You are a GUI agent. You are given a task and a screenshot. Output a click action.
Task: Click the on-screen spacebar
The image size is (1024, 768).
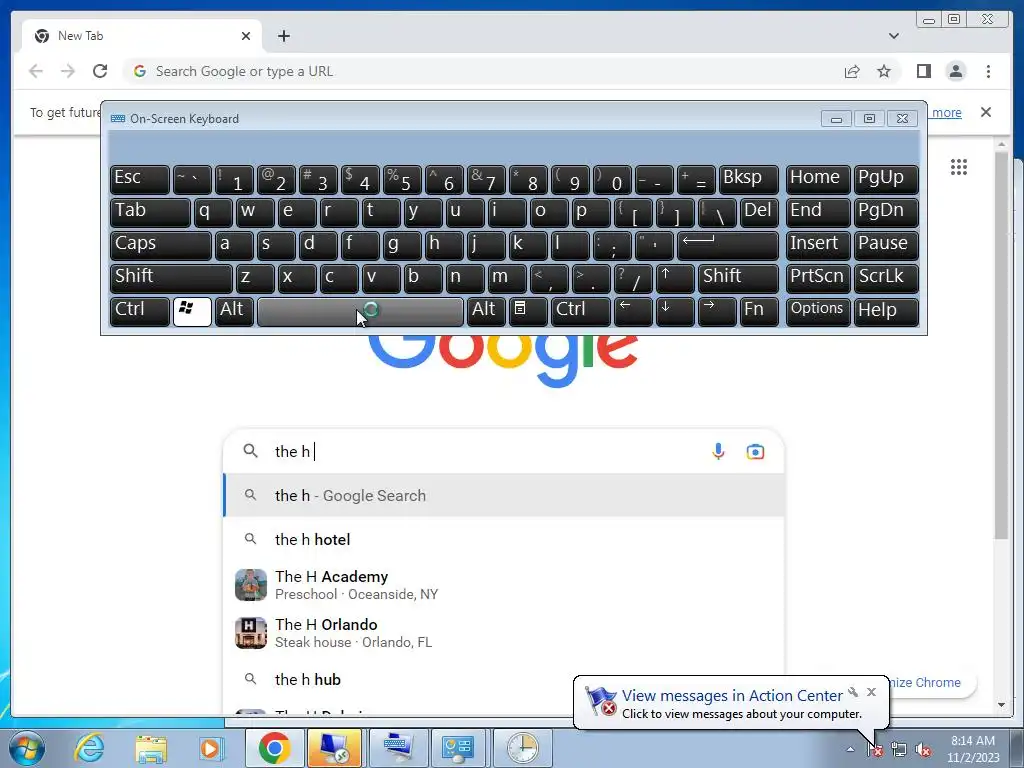click(360, 311)
